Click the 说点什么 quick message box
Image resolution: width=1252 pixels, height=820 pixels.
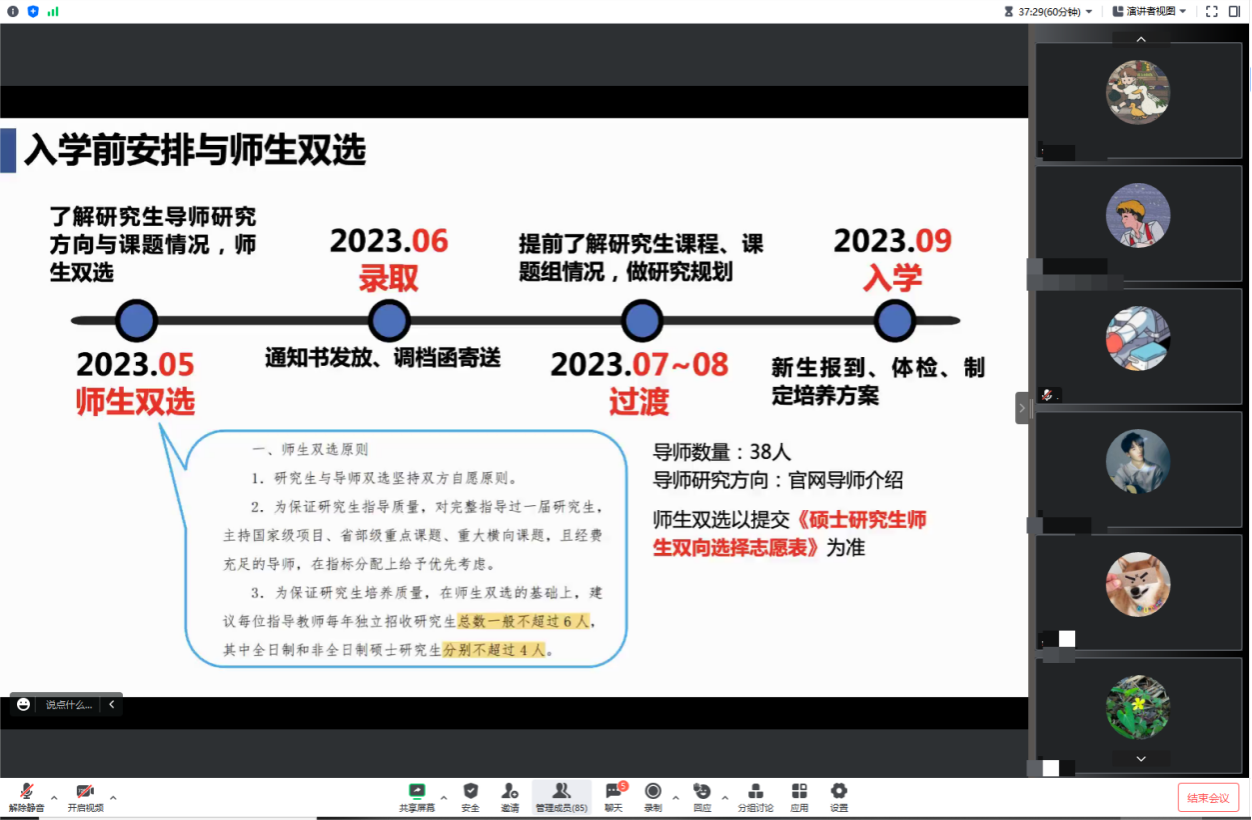tap(68, 704)
